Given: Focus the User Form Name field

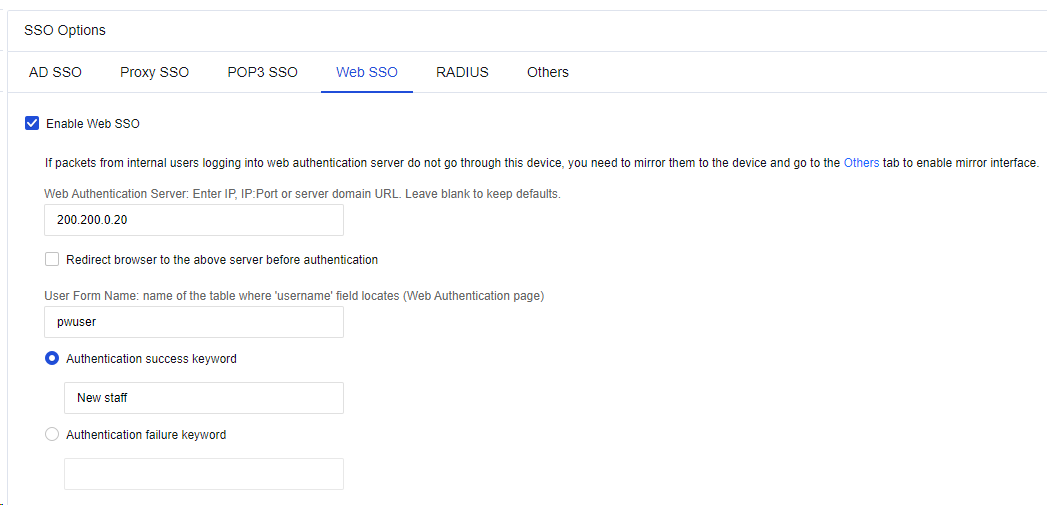Looking at the screenshot, I should 194,322.
